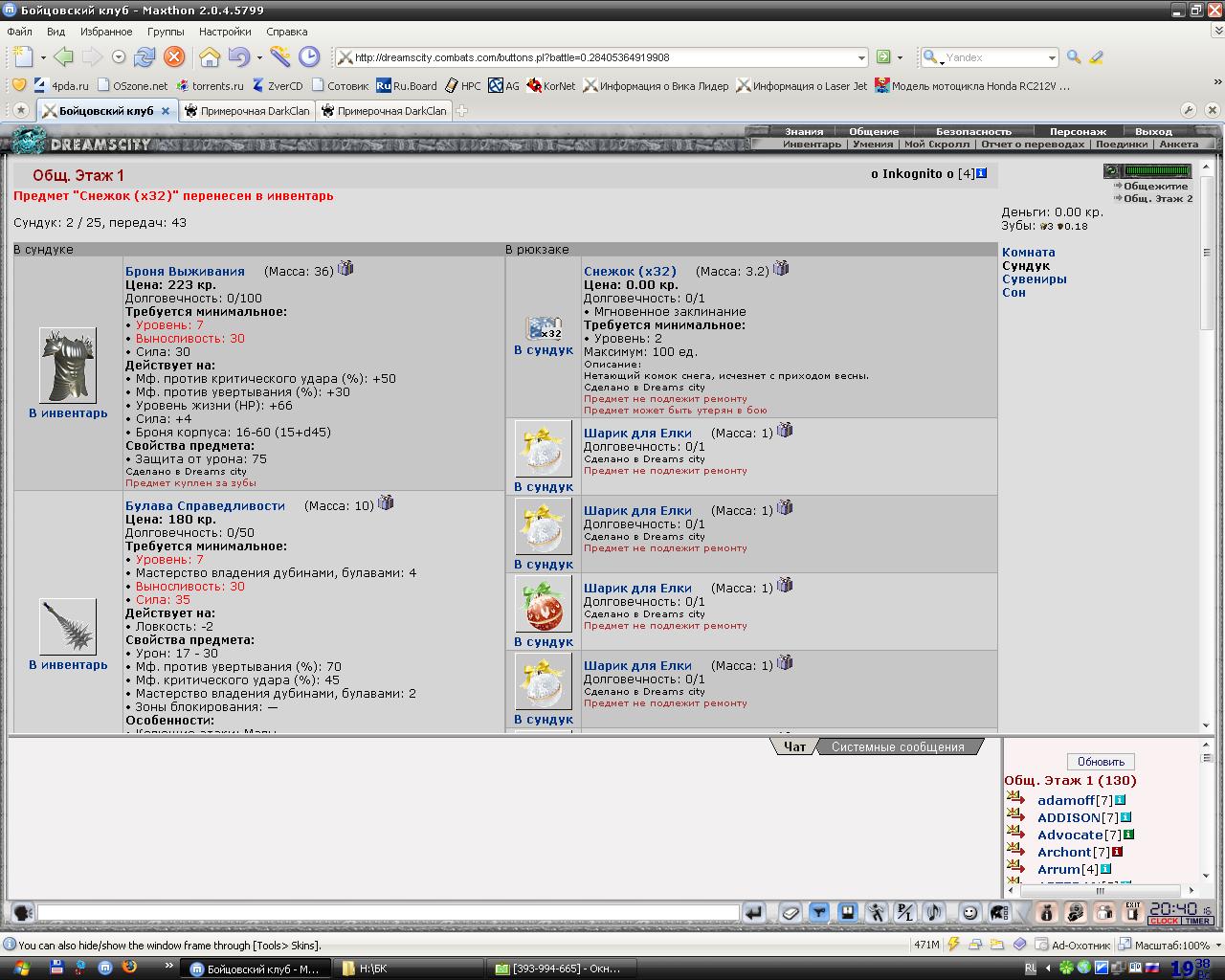Click В сундук under Снежок (x32)
Image resolution: width=1225 pixels, height=980 pixels.
[x=544, y=350]
